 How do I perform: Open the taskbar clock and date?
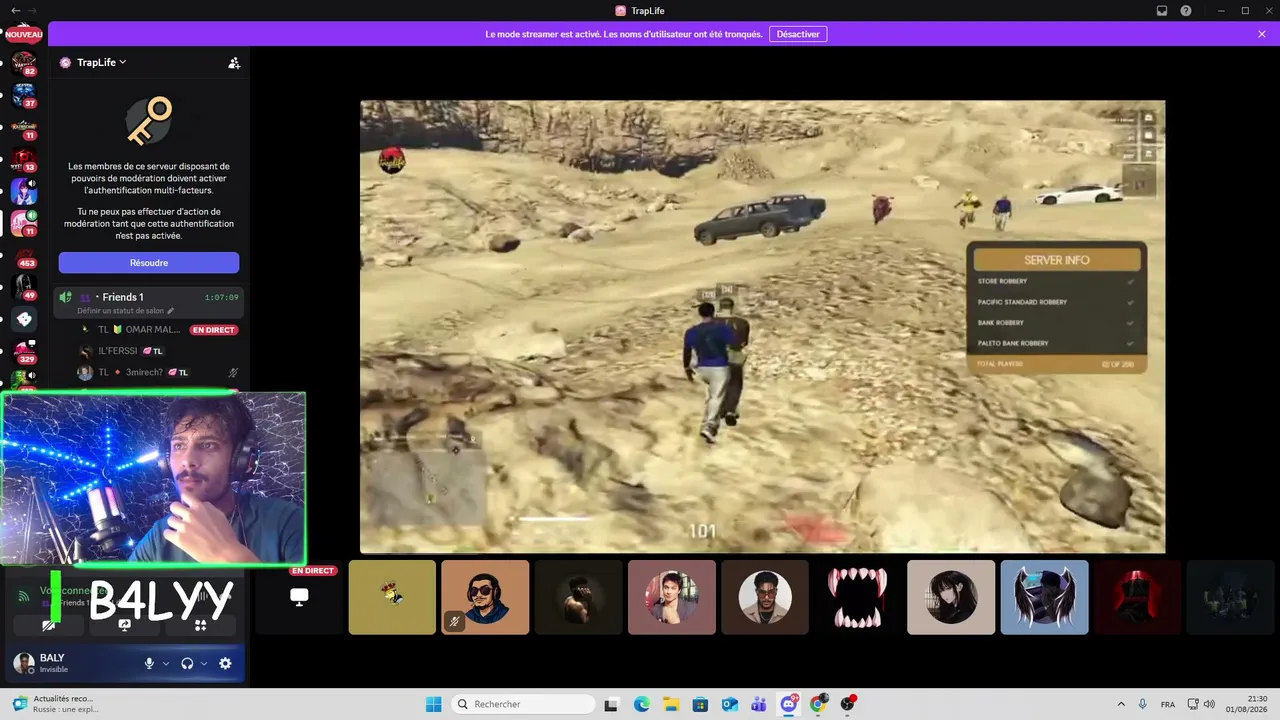pyautogui.click(x=1246, y=704)
